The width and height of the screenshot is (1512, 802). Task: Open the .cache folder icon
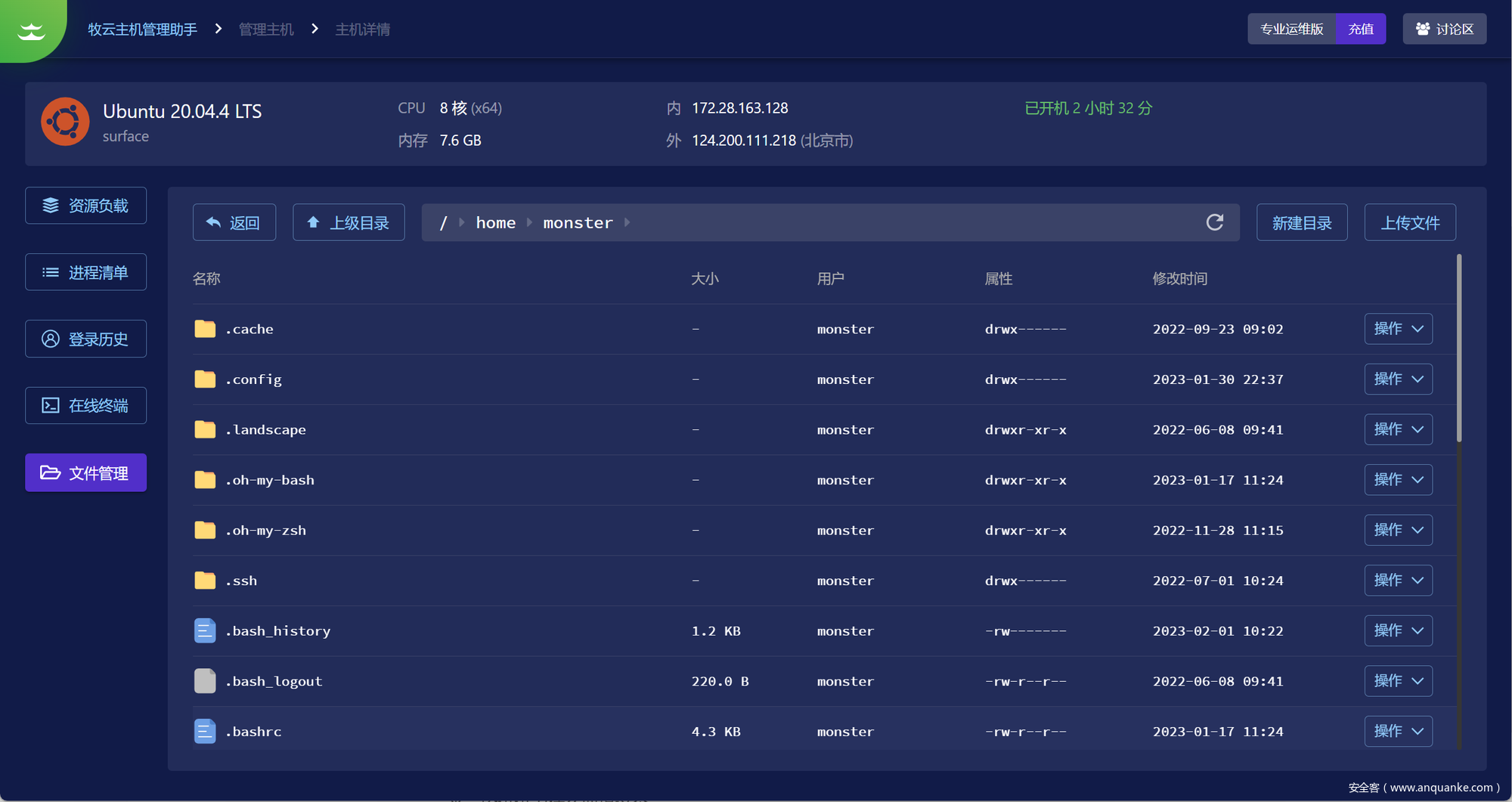coord(205,329)
